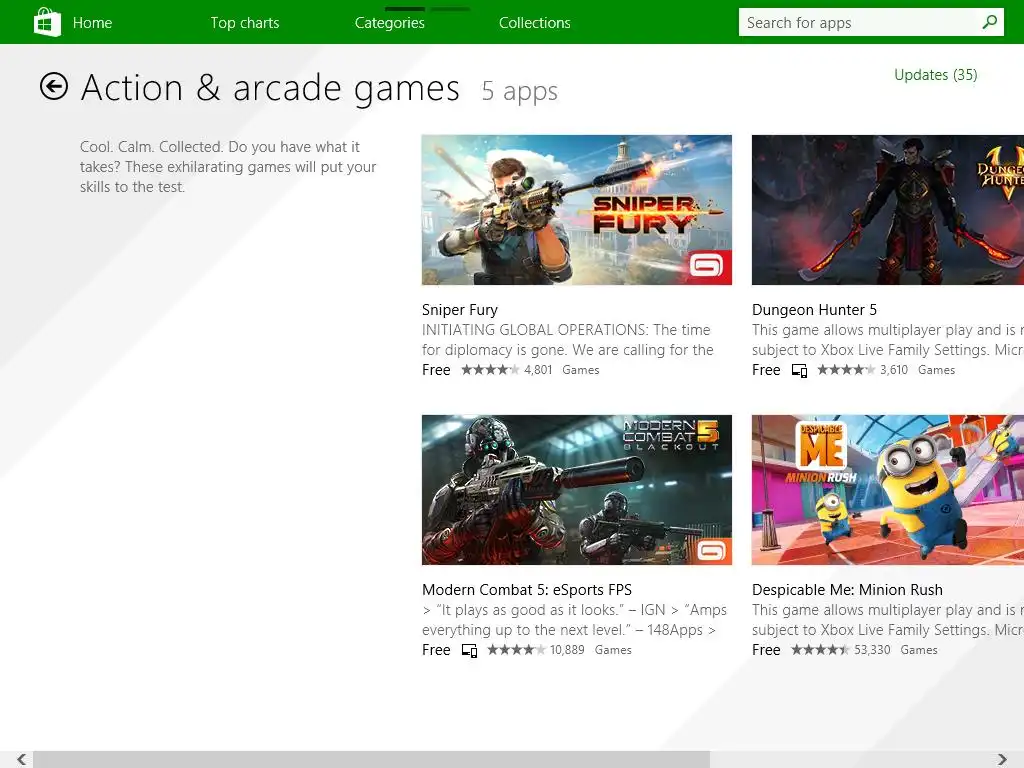The image size is (1024, 768).
Task: Click the star rating of Despicable Me: Minion Rush
Action: click(x=820, y=650)
